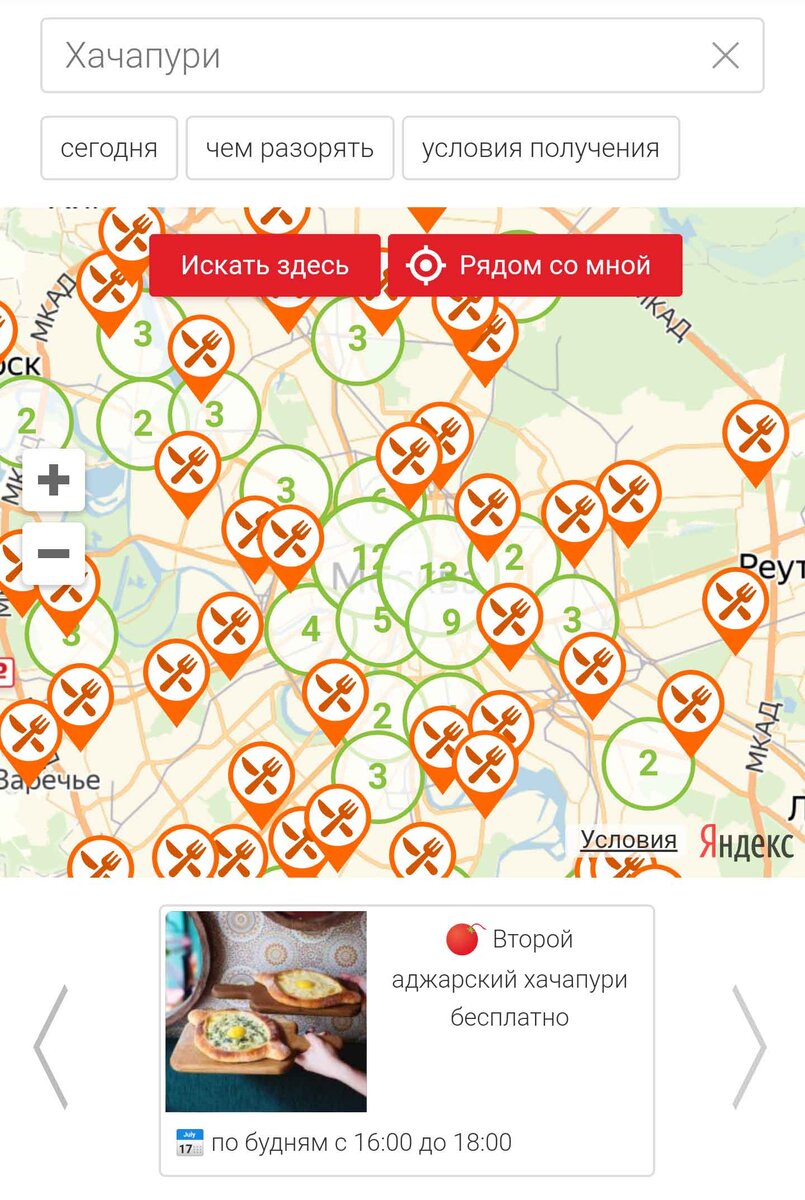Apply the условия получения filter
The image size is (805, 1200).
pyautogui.click(x=541, y=148)
